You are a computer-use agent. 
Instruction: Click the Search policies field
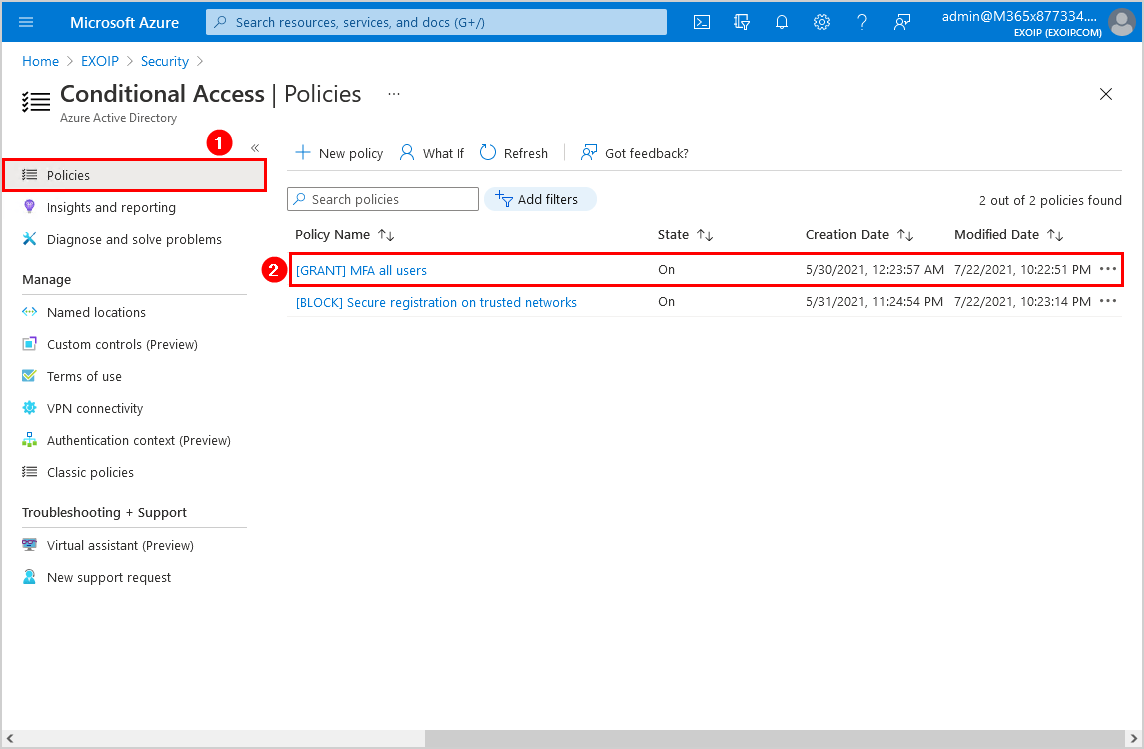pos(382,198)
